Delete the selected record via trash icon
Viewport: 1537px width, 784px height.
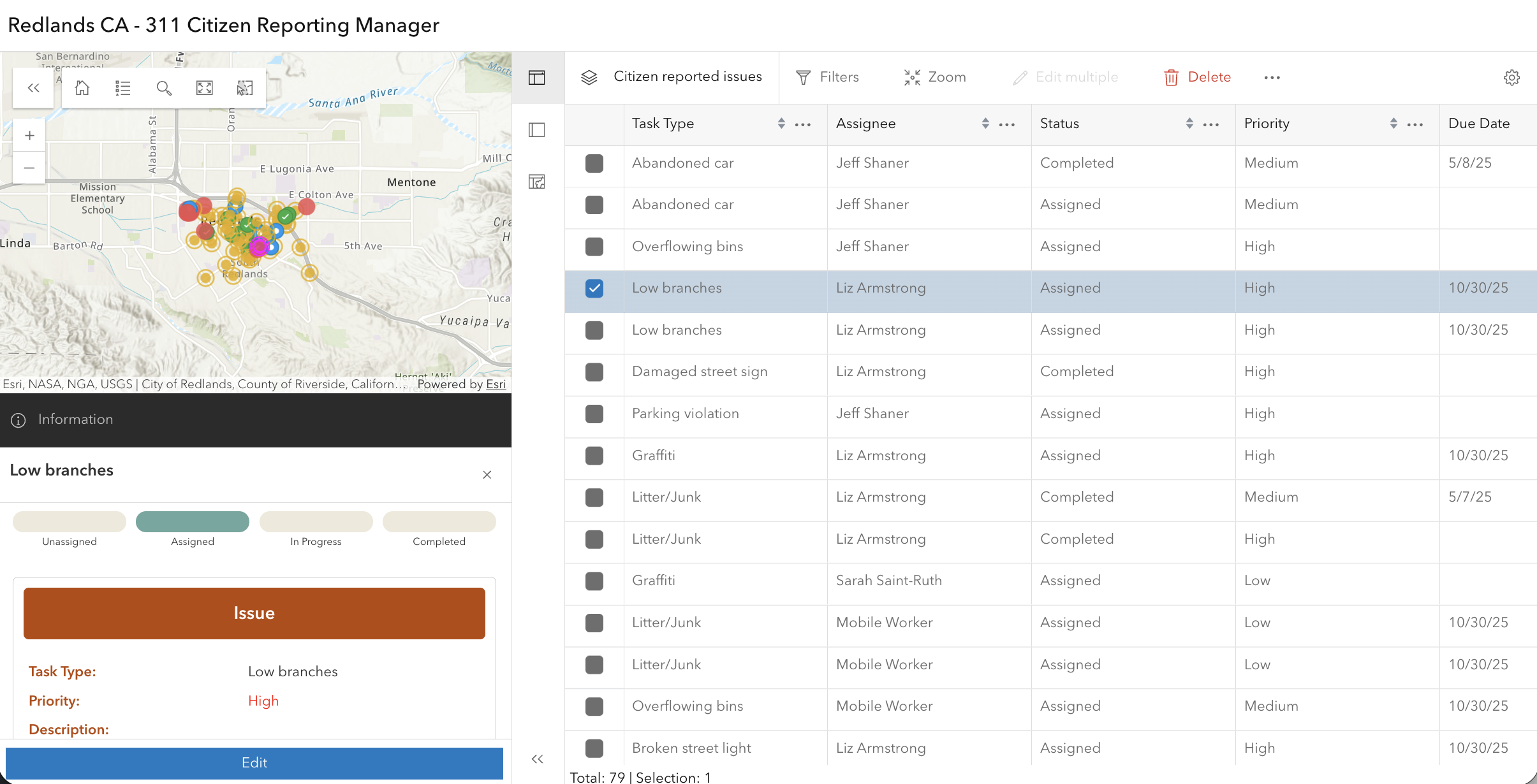point(1195,76)
